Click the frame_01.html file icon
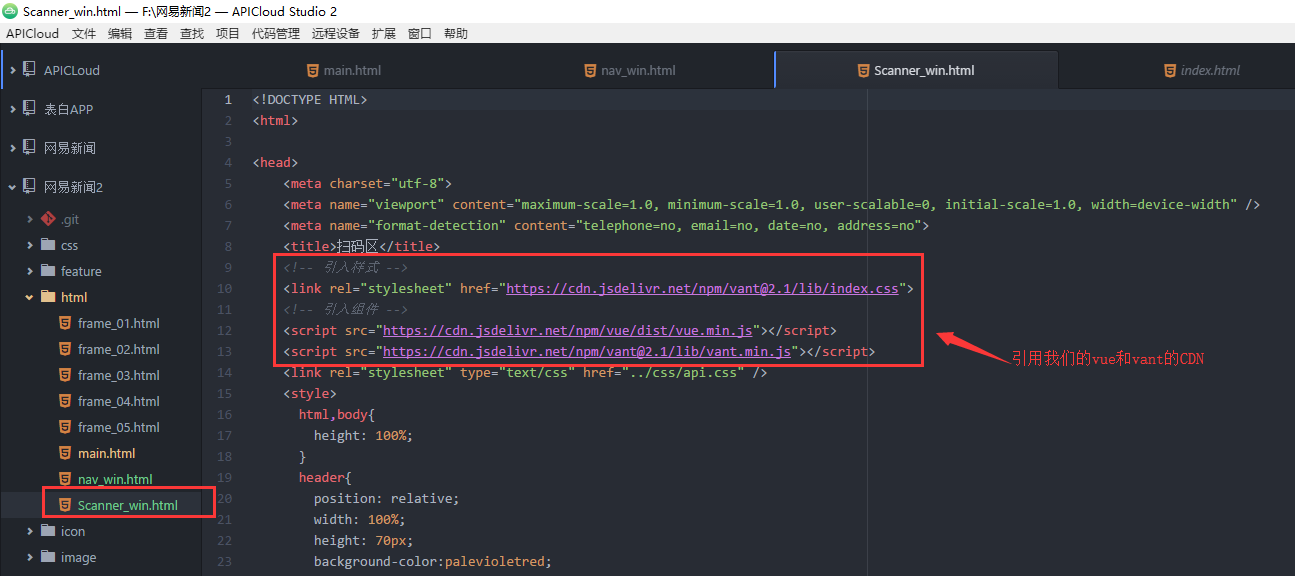The height and width of the screenshot is (576, 1295). point(64,322)
